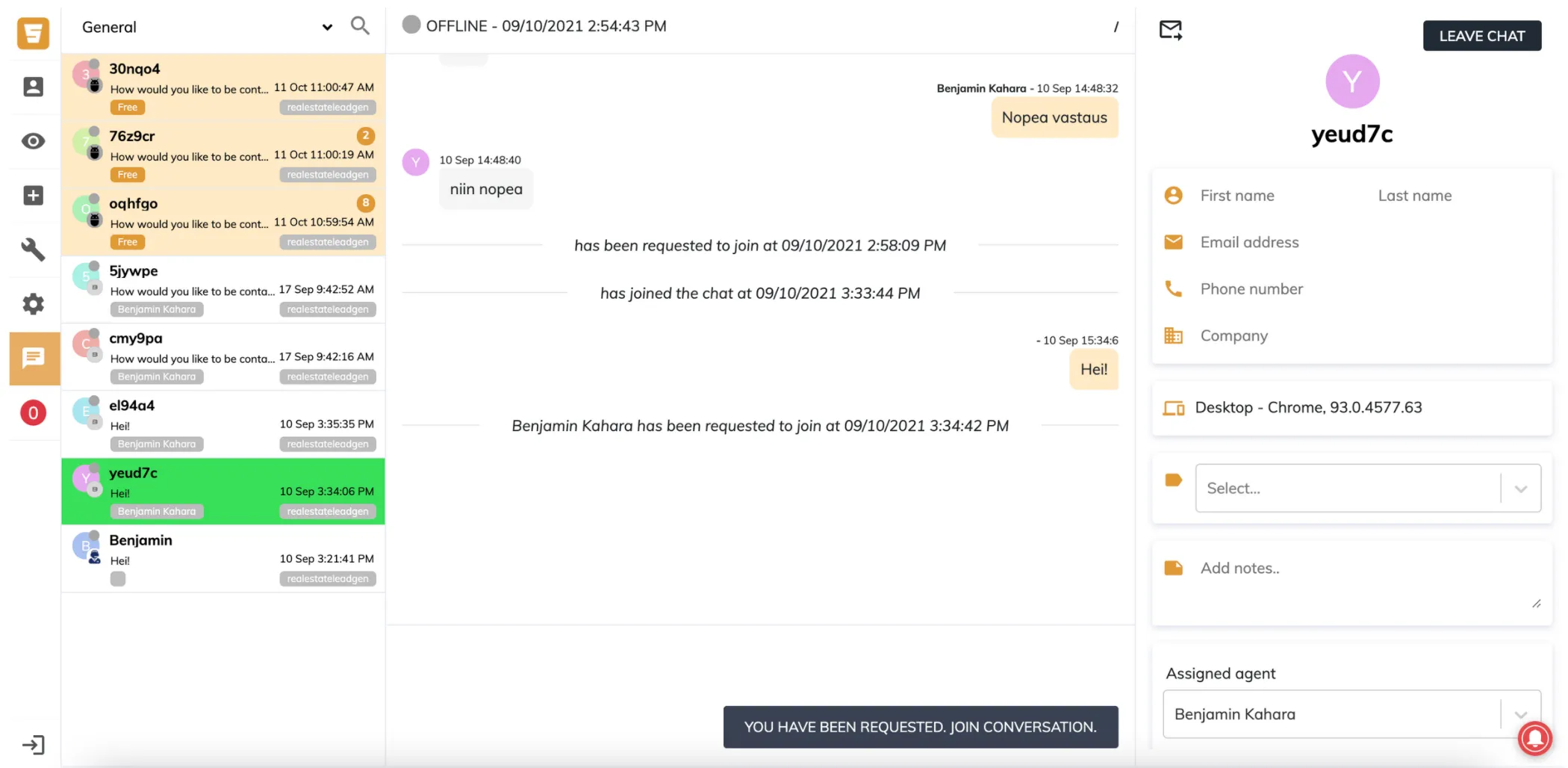
Task: Click the device desktop icon
Action: (x=1174, y=408)
